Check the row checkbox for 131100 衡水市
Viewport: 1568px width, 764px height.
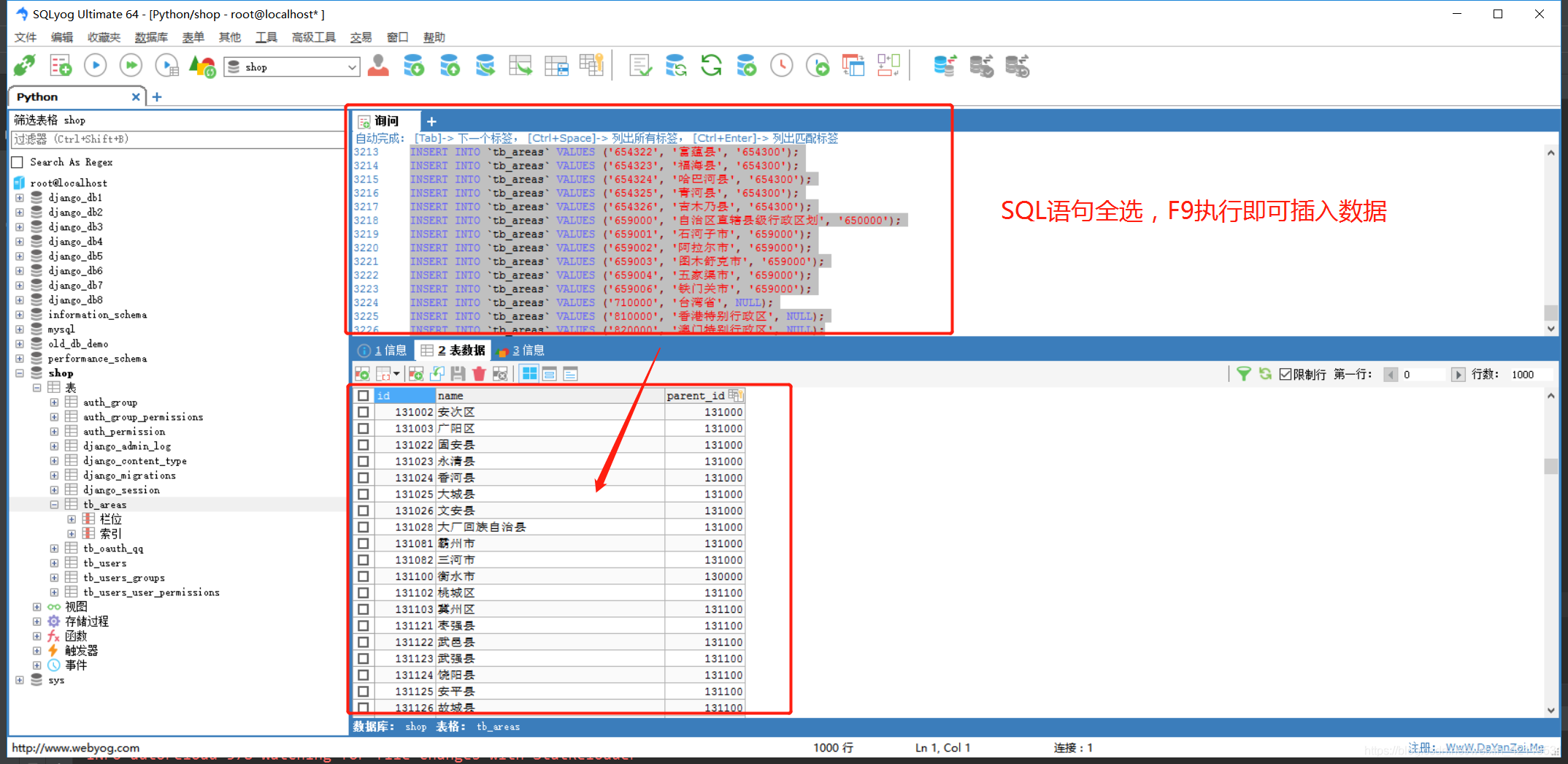364,576
